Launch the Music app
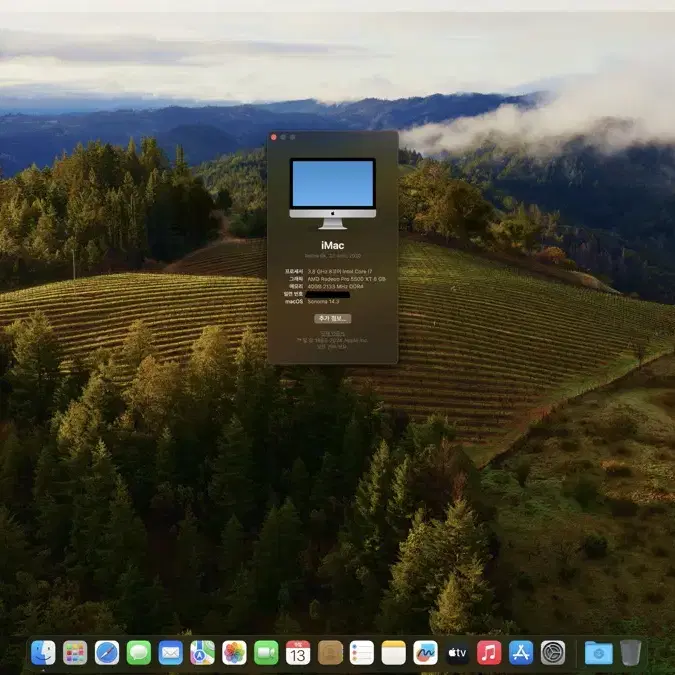This screenshot has width=675, height=675. click(x=489, y=653)
